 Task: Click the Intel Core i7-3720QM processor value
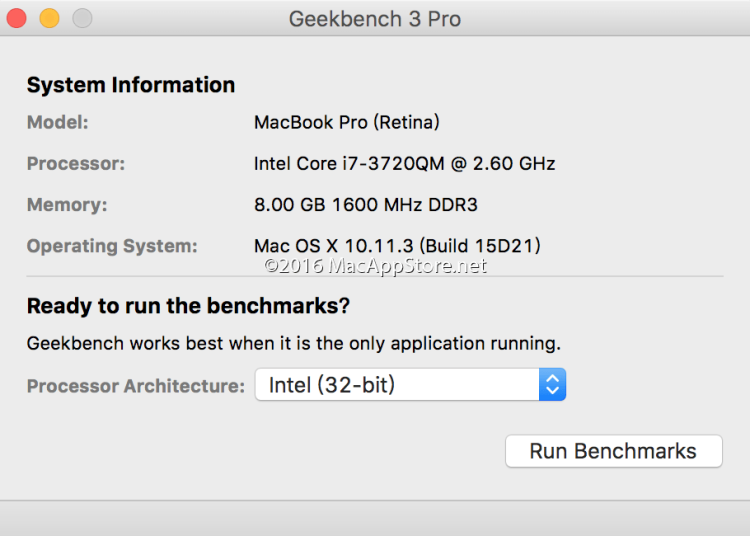[x=404, y=164]
